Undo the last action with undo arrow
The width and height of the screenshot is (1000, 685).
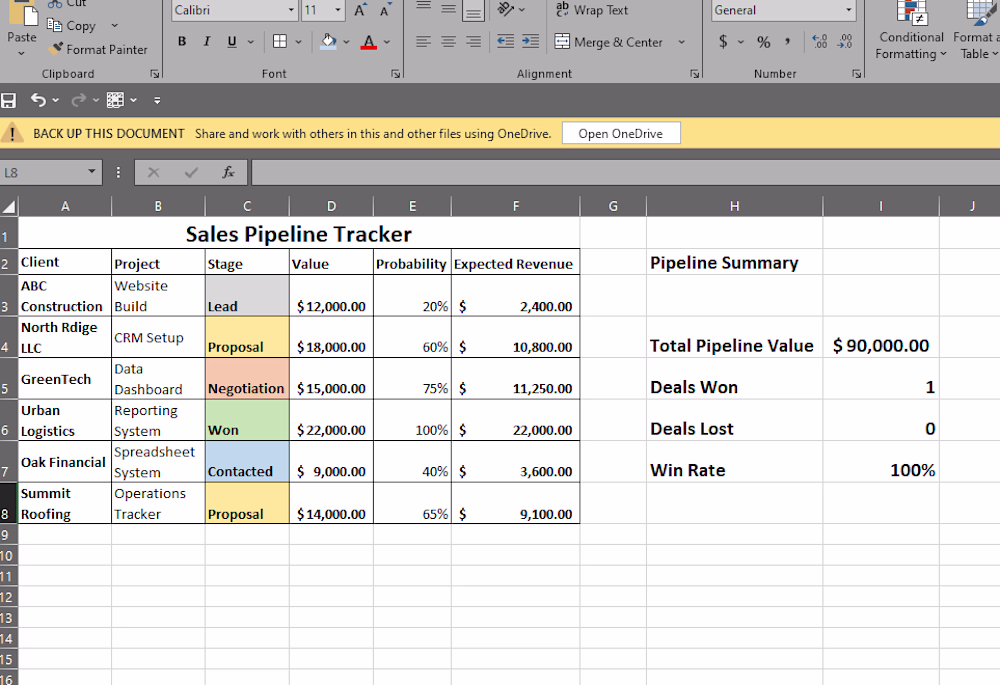(38, 100)
